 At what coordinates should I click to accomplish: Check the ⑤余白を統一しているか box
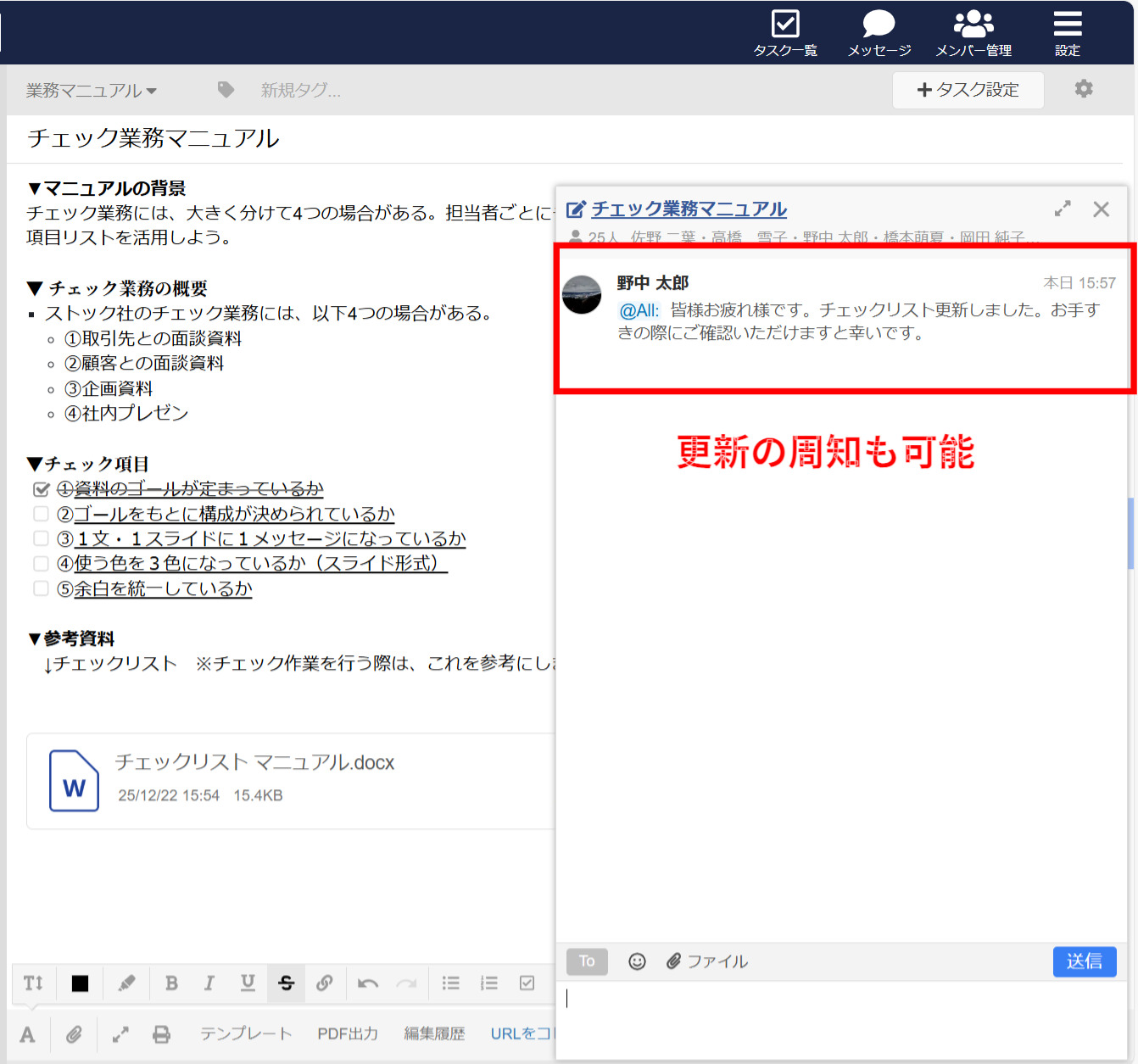(x=41, y=588)
